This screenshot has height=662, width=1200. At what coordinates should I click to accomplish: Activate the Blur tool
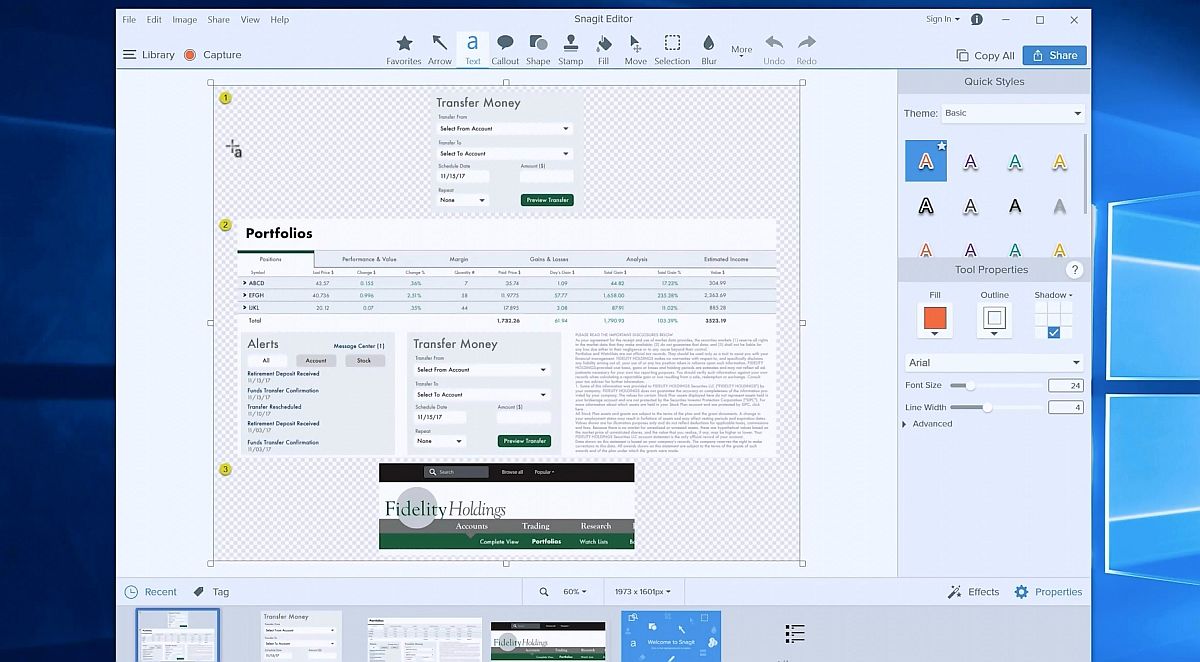708,48
